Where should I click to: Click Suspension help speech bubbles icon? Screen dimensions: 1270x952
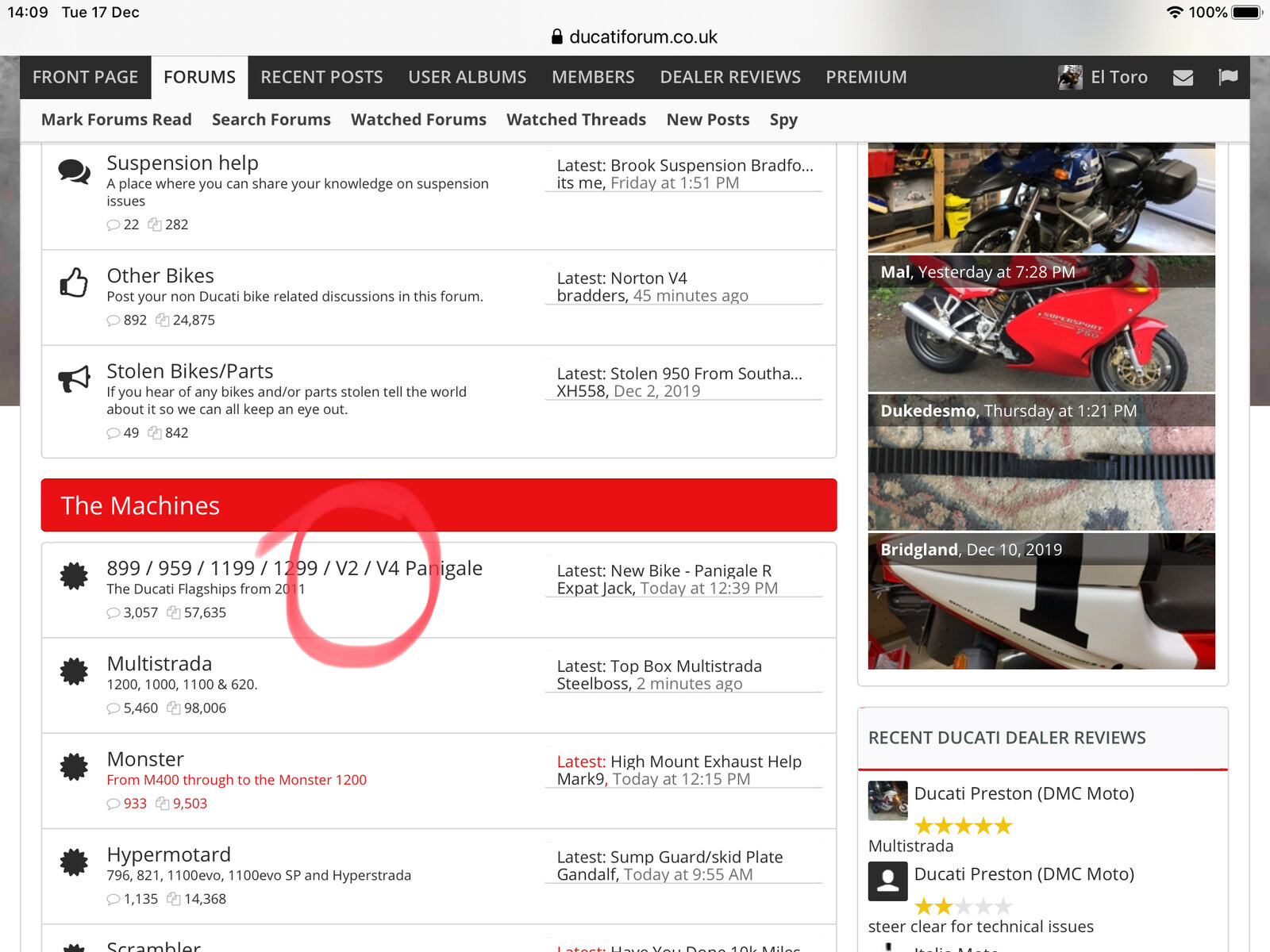tap(75, 171)
